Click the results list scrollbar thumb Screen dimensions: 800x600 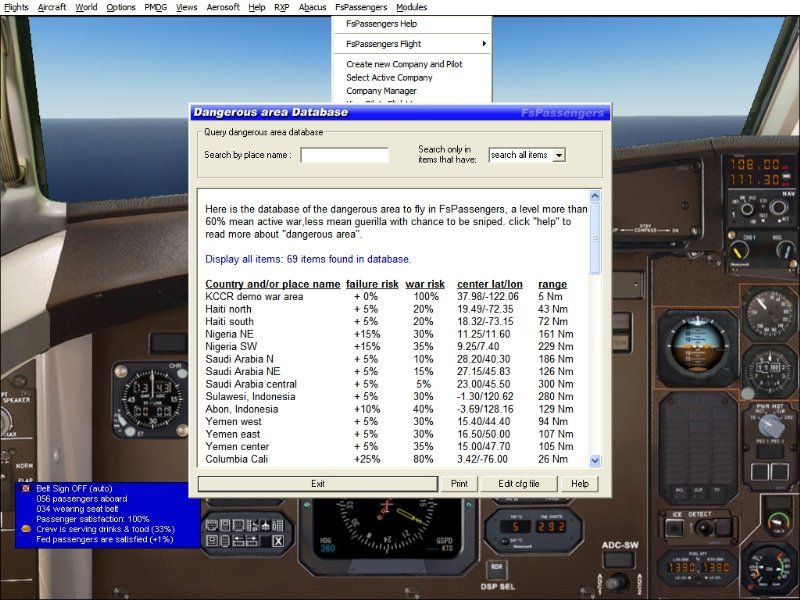pos(595,238)
